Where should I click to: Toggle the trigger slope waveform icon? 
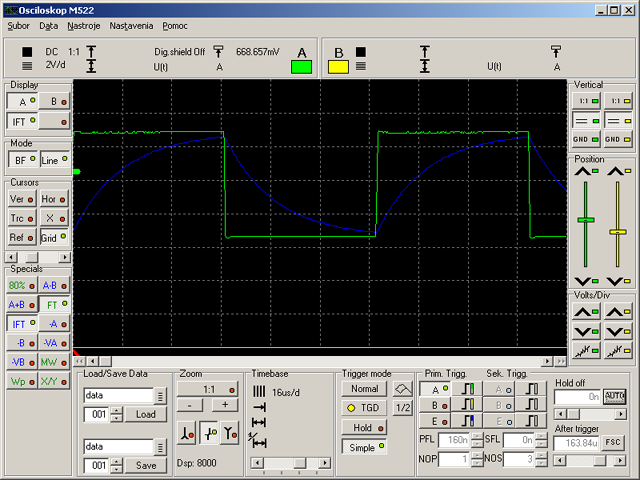click(403, 389)
